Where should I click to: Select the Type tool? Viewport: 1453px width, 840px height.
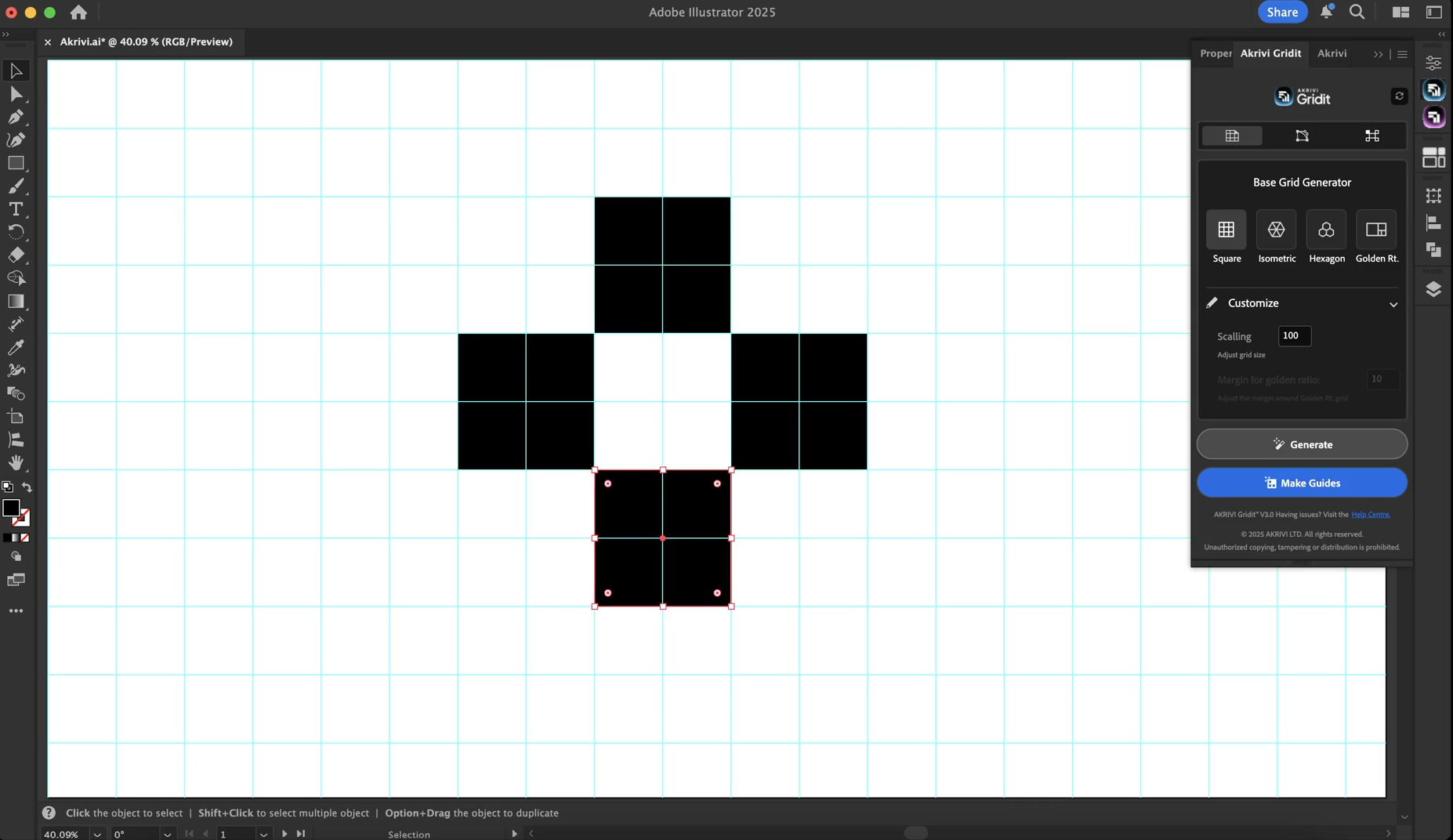(x=16, y=209)
